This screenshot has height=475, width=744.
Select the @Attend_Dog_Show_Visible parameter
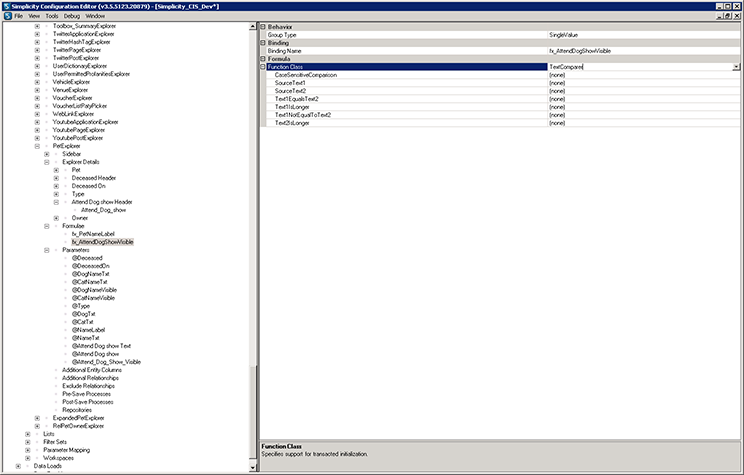(106, 362)
